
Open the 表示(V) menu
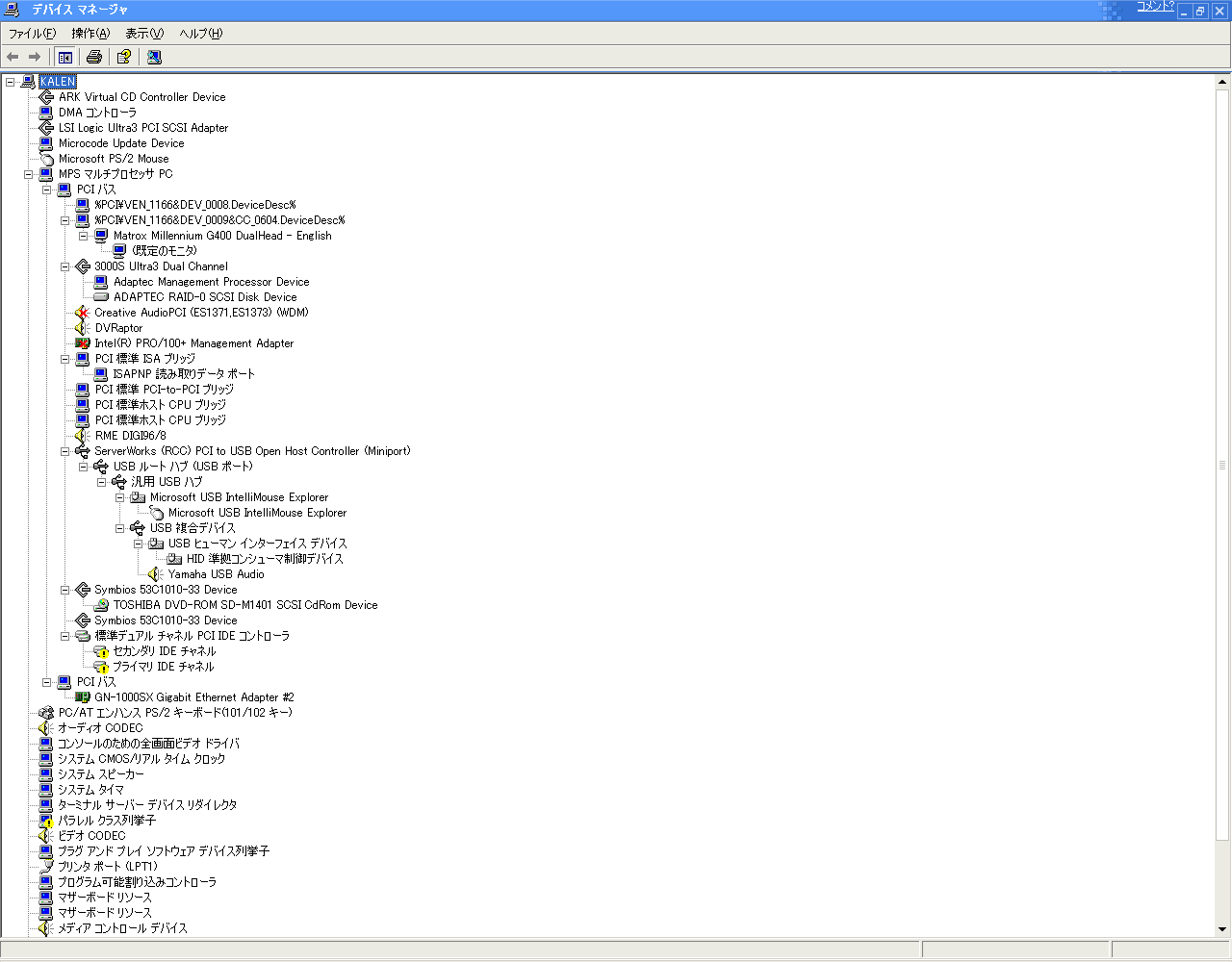tap(144, 34)
